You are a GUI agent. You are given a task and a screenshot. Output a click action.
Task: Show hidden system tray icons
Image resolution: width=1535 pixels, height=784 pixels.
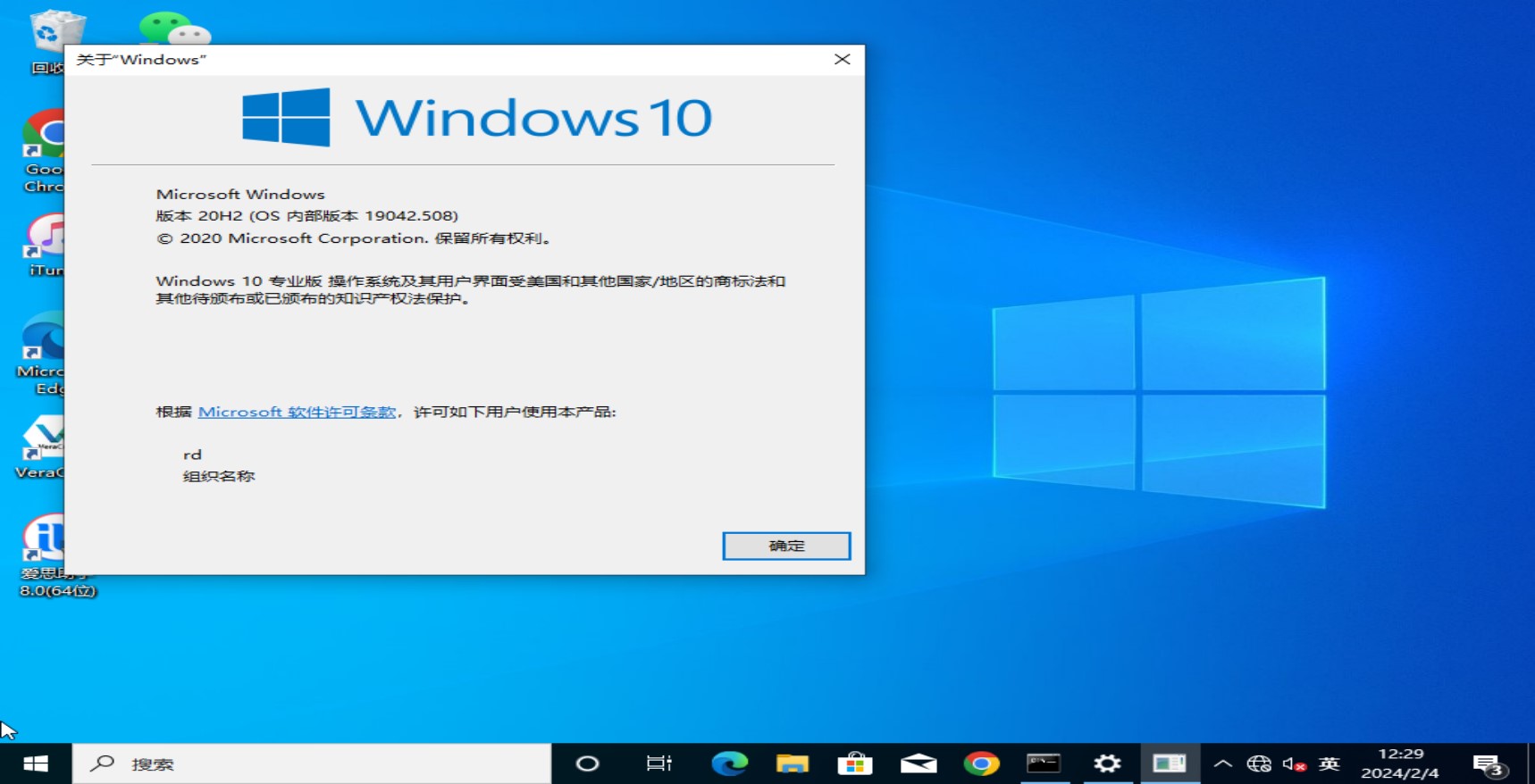(x=1222, y=763)
